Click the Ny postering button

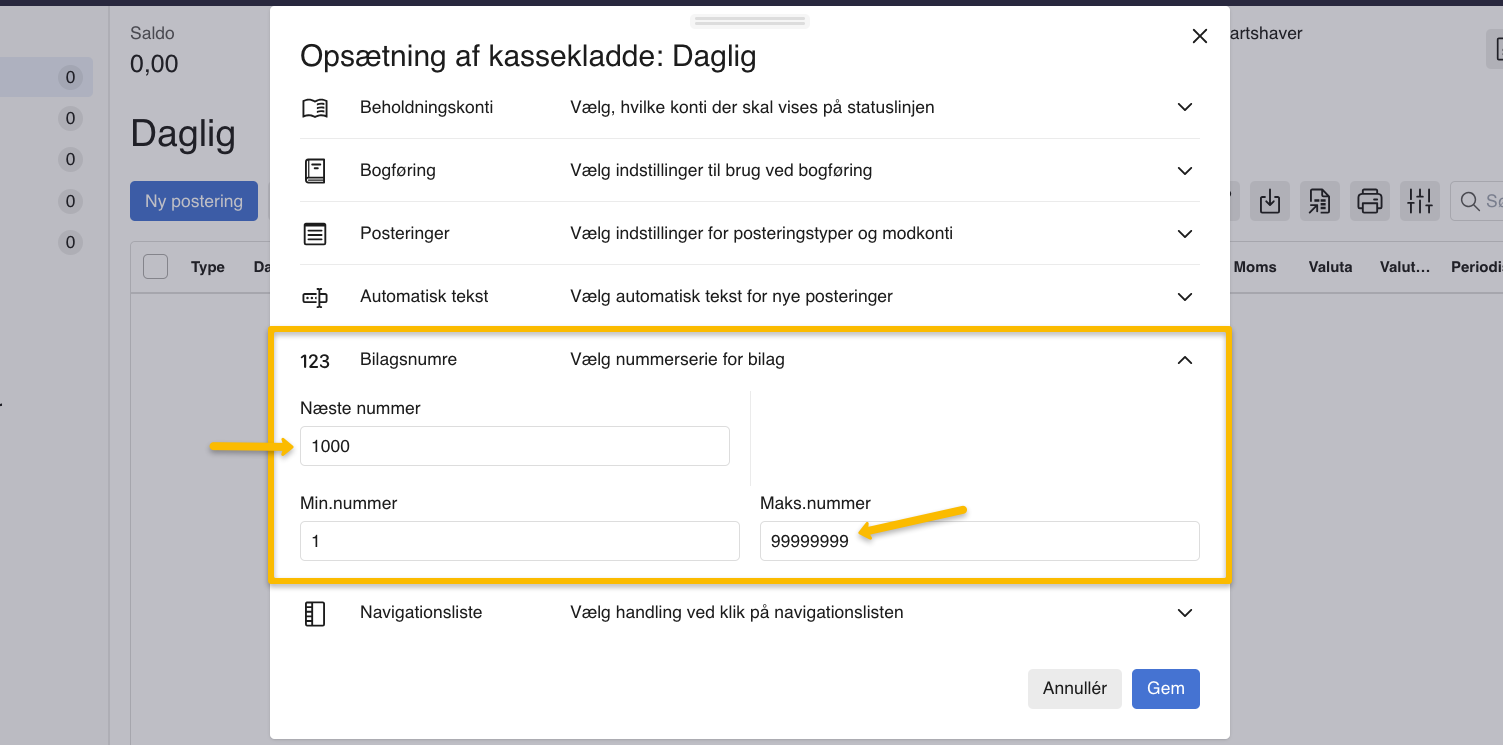coord(193,200)
